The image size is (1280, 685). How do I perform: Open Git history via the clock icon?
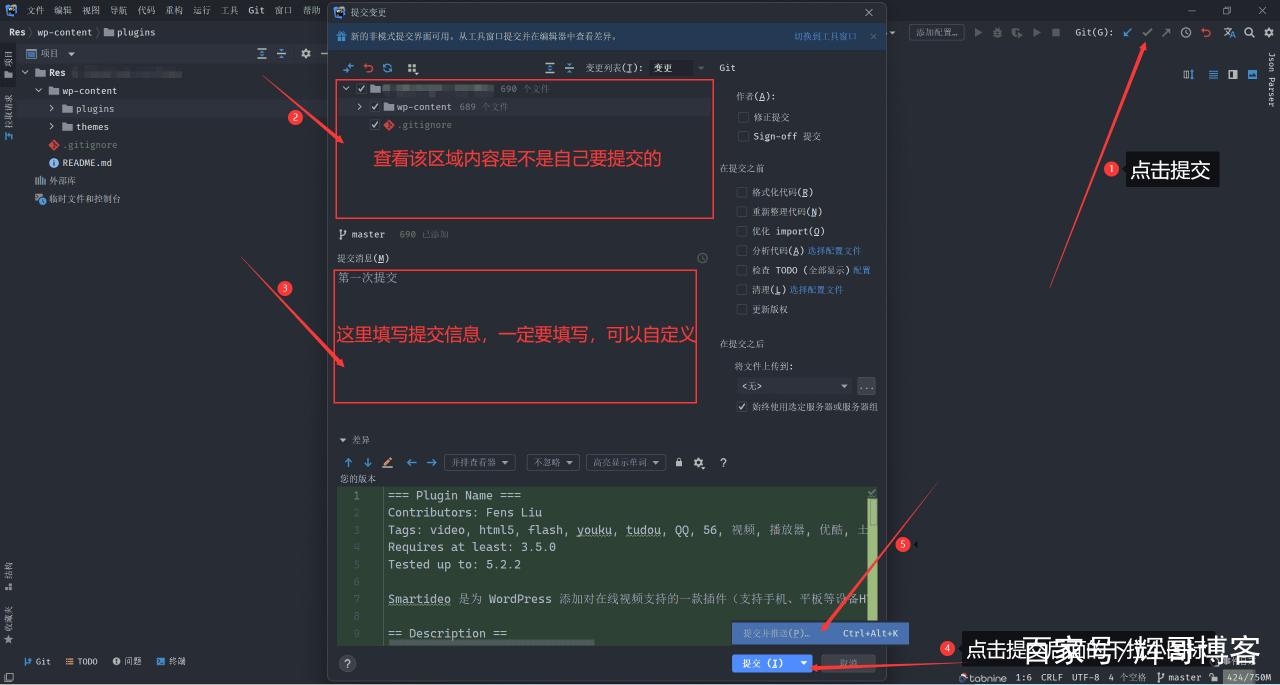(x=1186, y=32)
